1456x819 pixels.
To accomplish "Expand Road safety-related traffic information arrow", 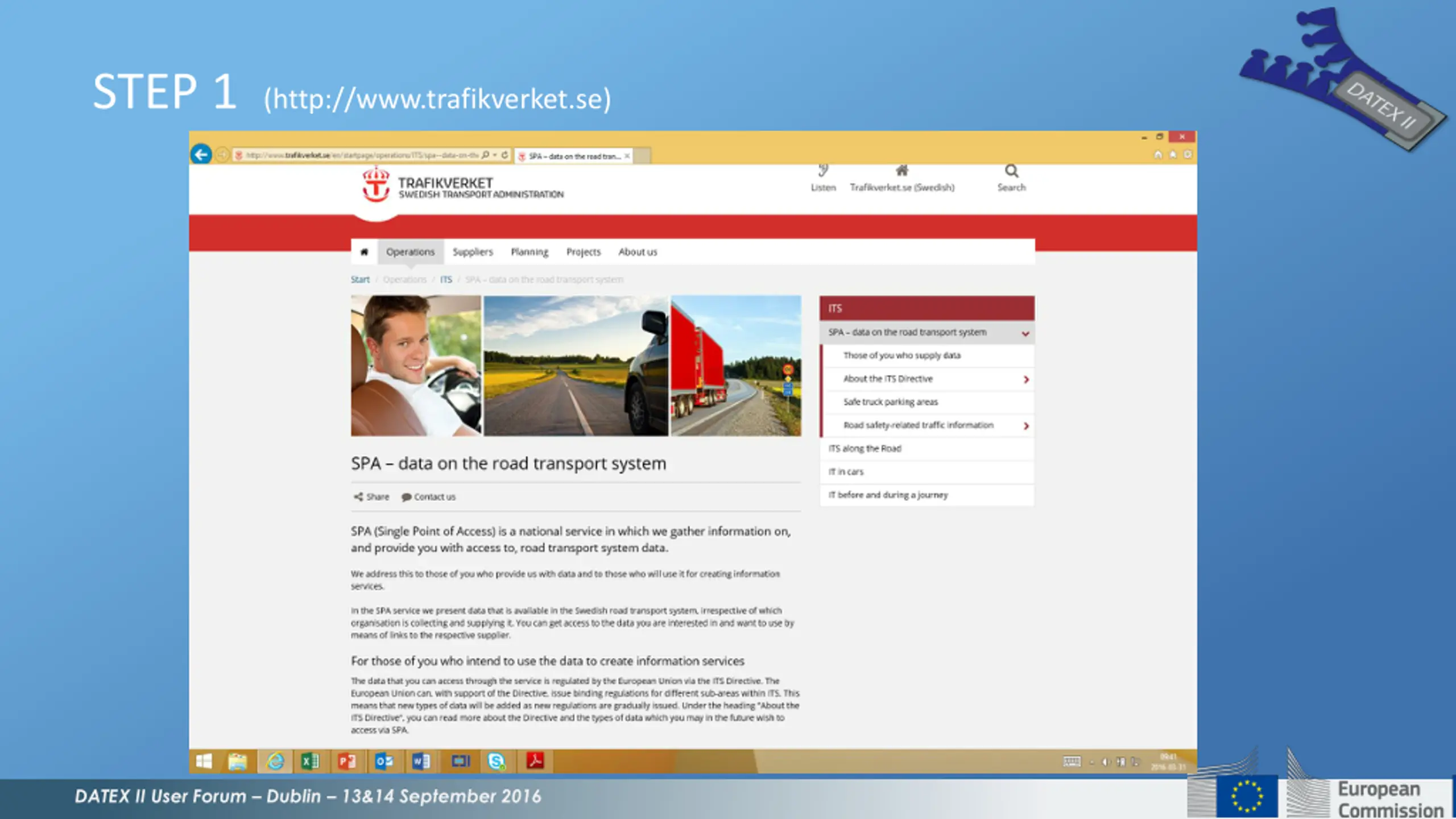I will (1026, 426).
